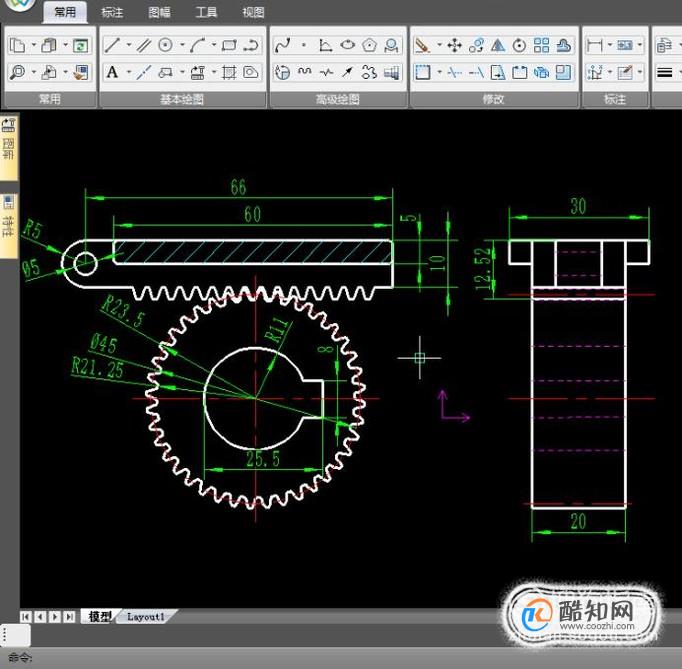The image size is (682, 669).
Task: Select the Mirror triangle tool
Action: point(498,45)
